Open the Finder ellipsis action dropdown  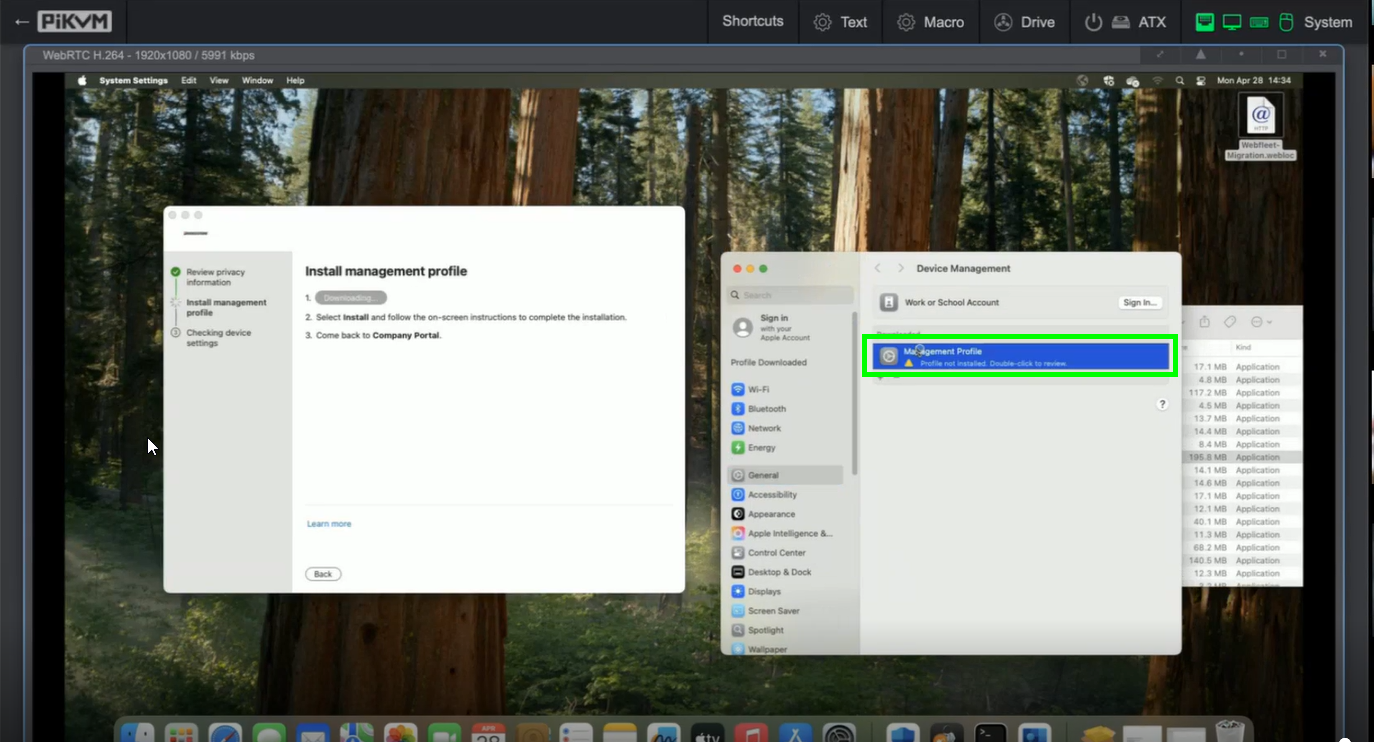tap(1261, 322)
